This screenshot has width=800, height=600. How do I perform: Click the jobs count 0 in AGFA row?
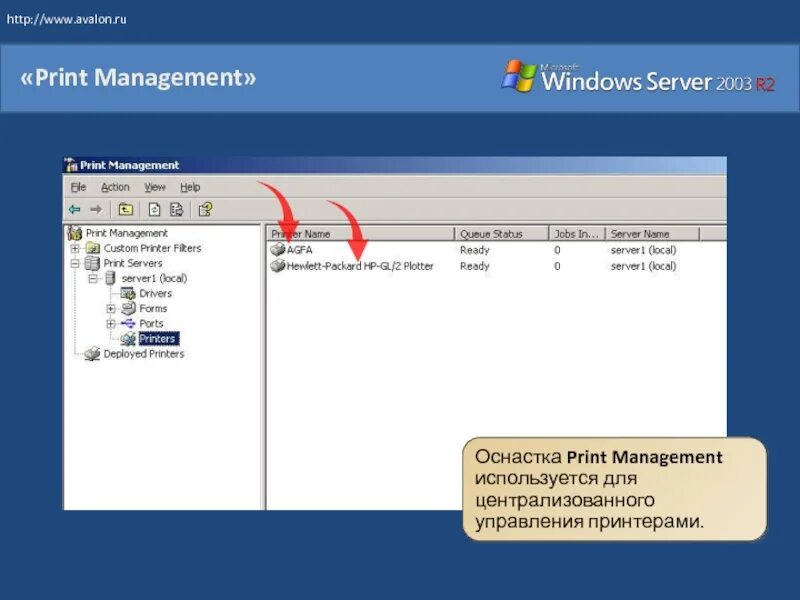[557, 250]
